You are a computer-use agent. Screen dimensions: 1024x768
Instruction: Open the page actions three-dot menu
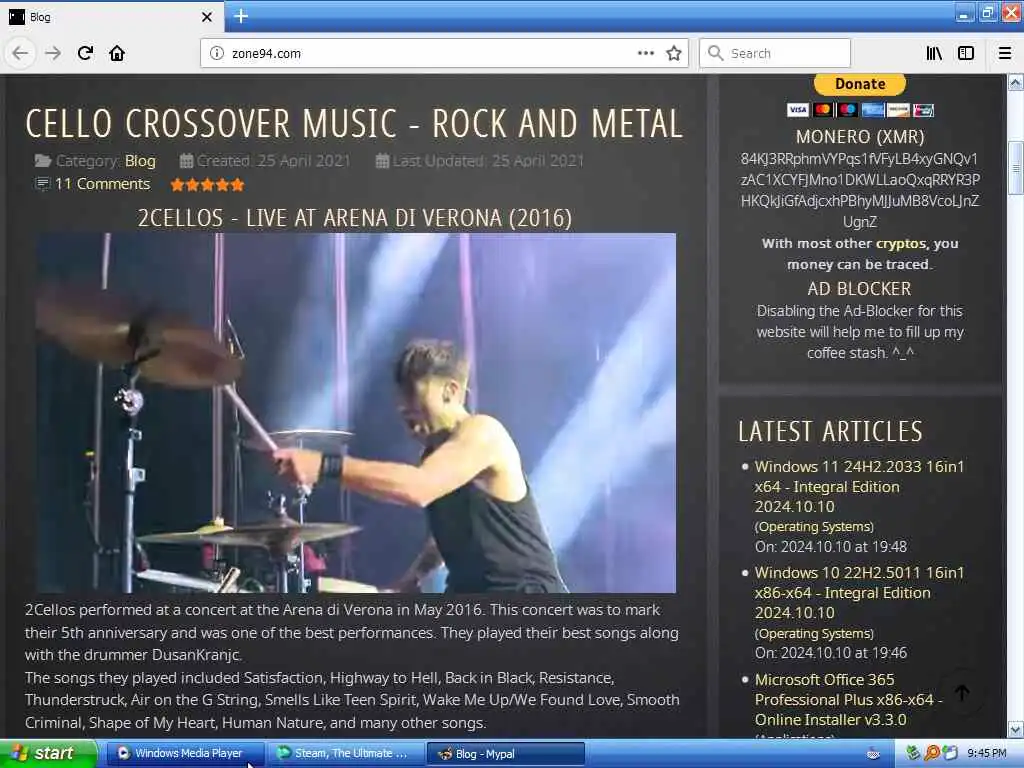(x=645, y=53)
